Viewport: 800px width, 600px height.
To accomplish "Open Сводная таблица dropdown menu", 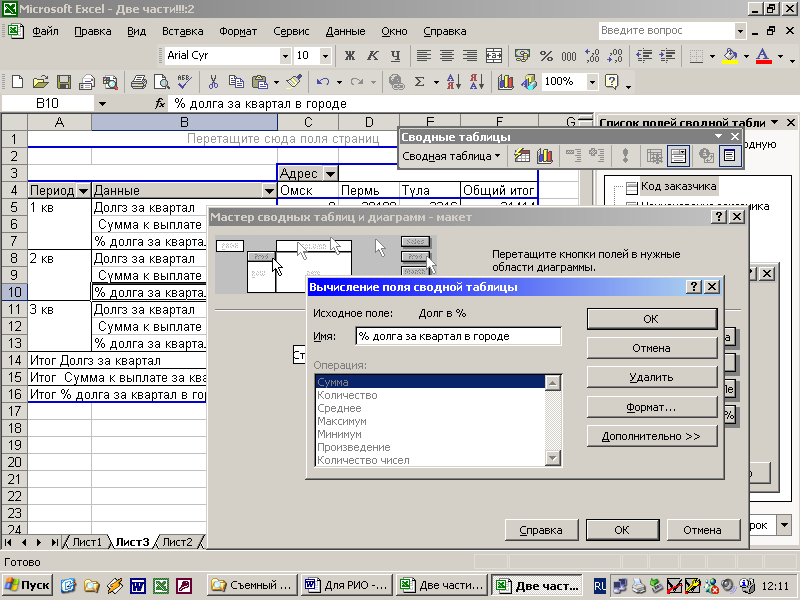I will (x=451, y=156).
